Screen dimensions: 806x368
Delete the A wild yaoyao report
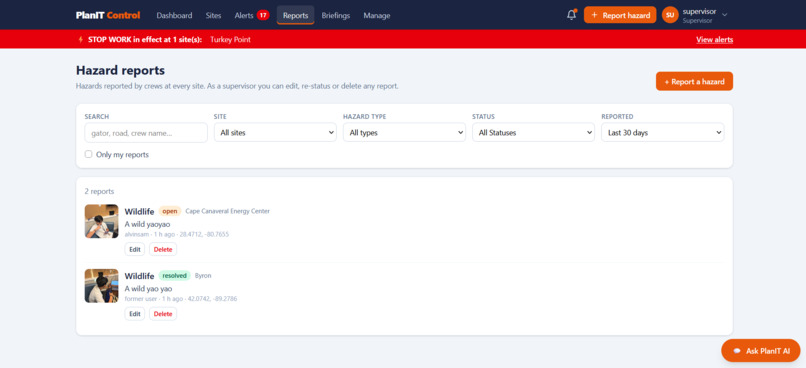[x=163, y=249]
